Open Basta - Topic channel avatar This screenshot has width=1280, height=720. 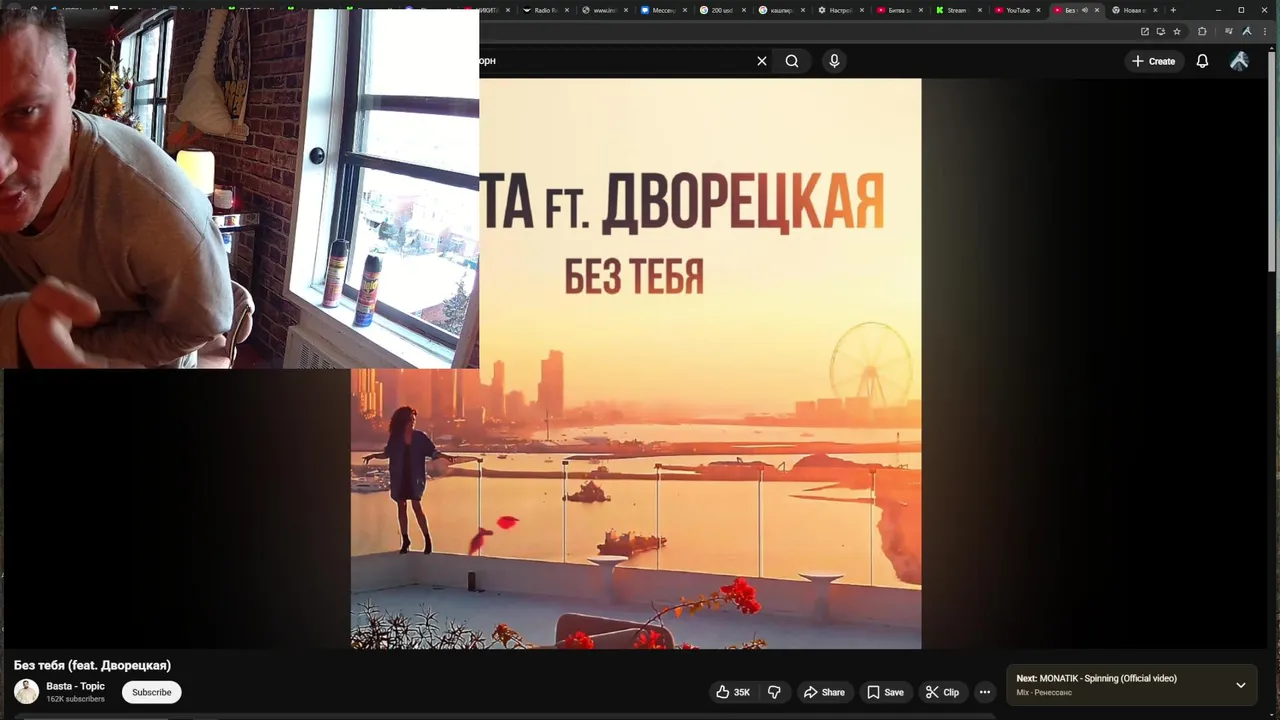pyautogui.click(x=26, y=691)
